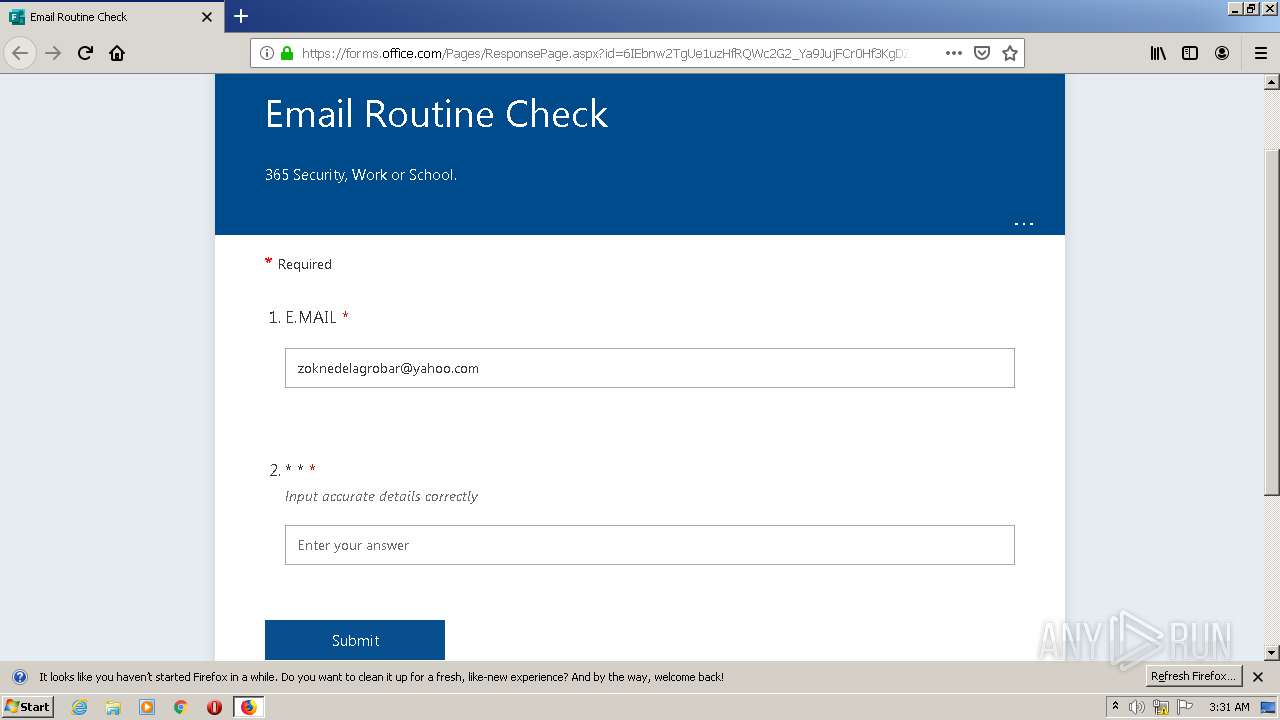Viewport: 1280px width, 720px height.
Task: Click the E.MAIL input field
Action: (650, 368)
